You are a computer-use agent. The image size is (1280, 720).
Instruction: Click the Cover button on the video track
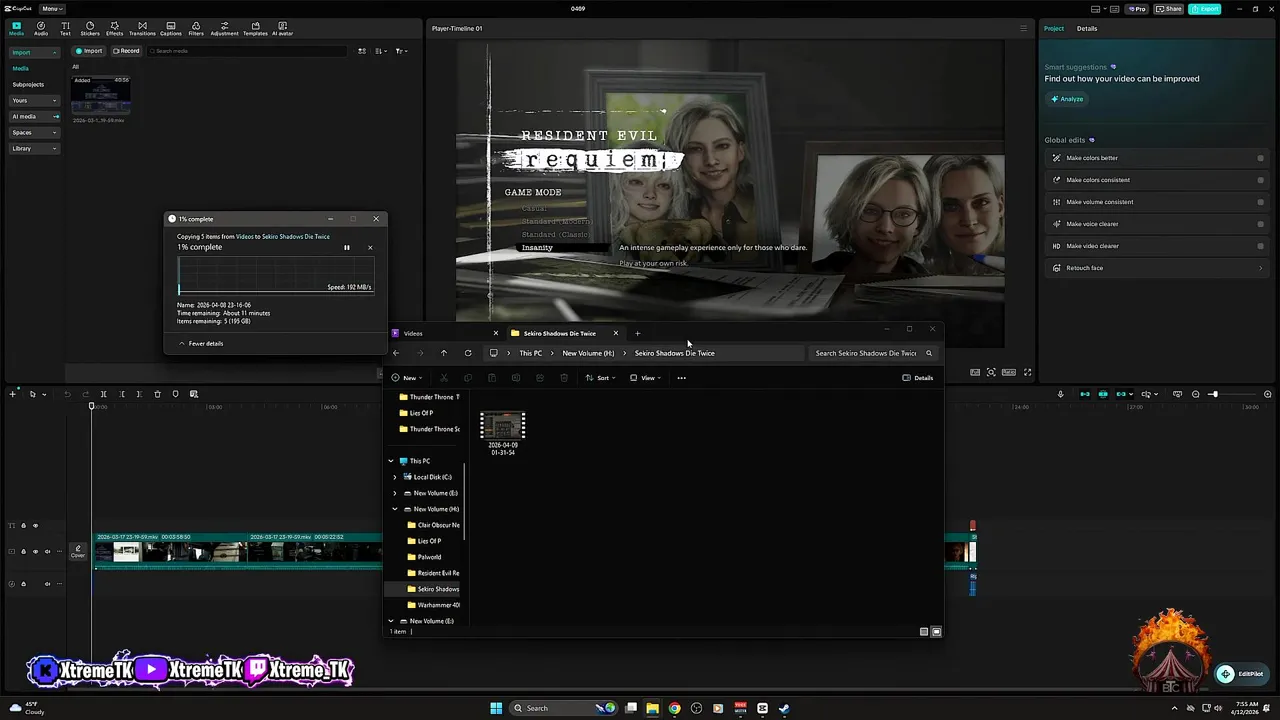click(78, 551)
